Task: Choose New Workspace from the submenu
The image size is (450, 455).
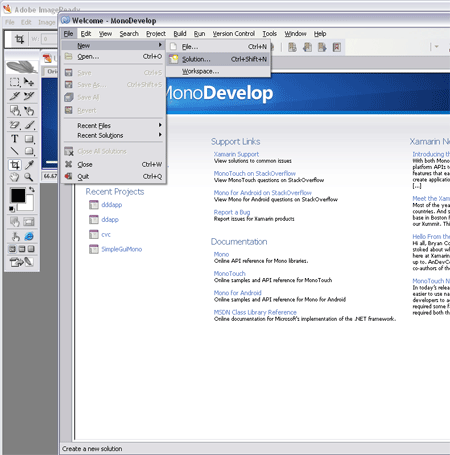Action: pyautogui.click(x=218, y=71)
